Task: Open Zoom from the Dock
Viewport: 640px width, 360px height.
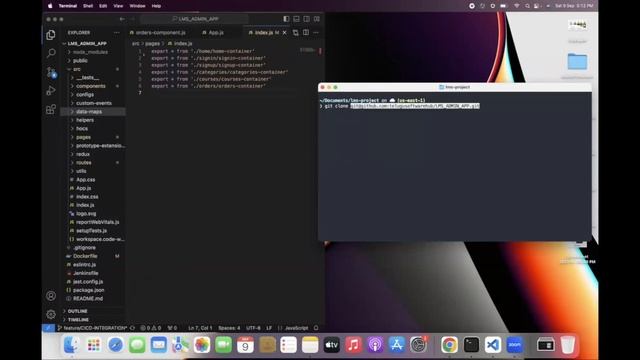Action: click(x=514, y=345)
